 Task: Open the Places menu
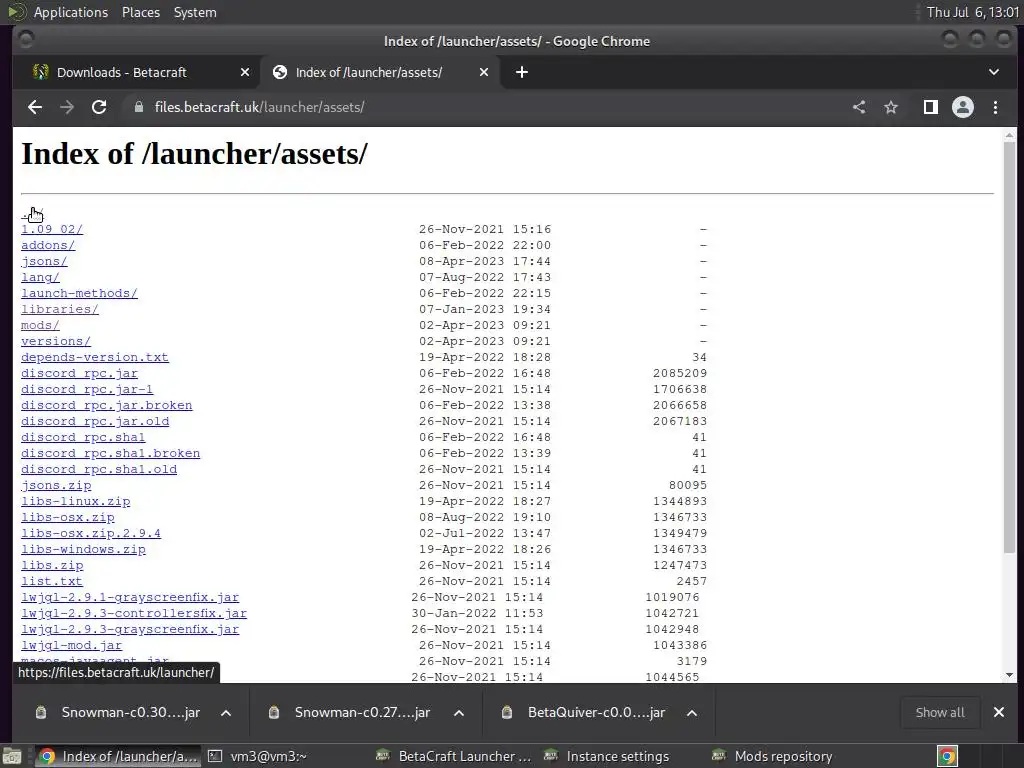[x=141, y=12]
